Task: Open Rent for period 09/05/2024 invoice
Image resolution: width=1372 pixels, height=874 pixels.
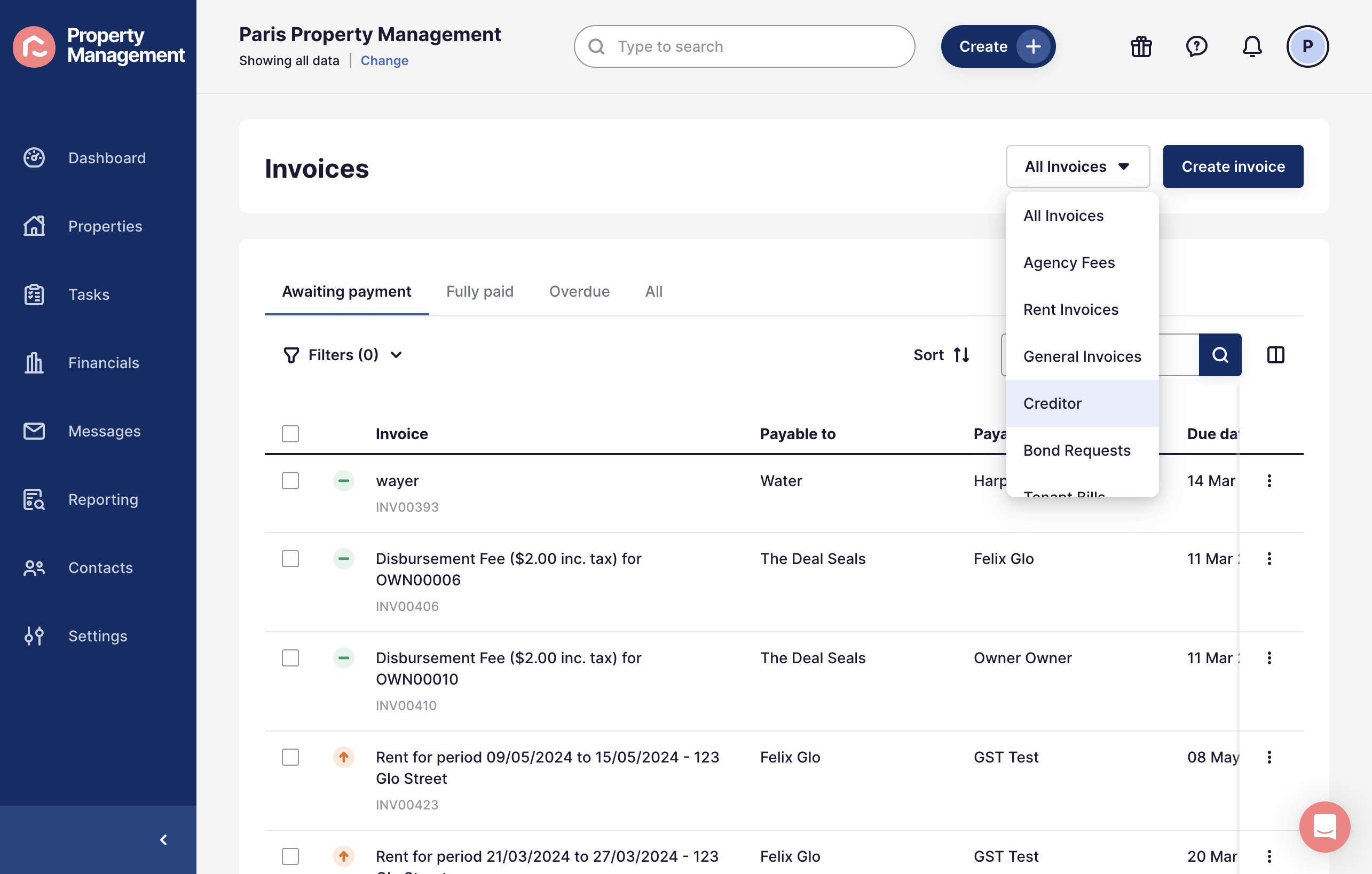Action: [x=547, y=767]
